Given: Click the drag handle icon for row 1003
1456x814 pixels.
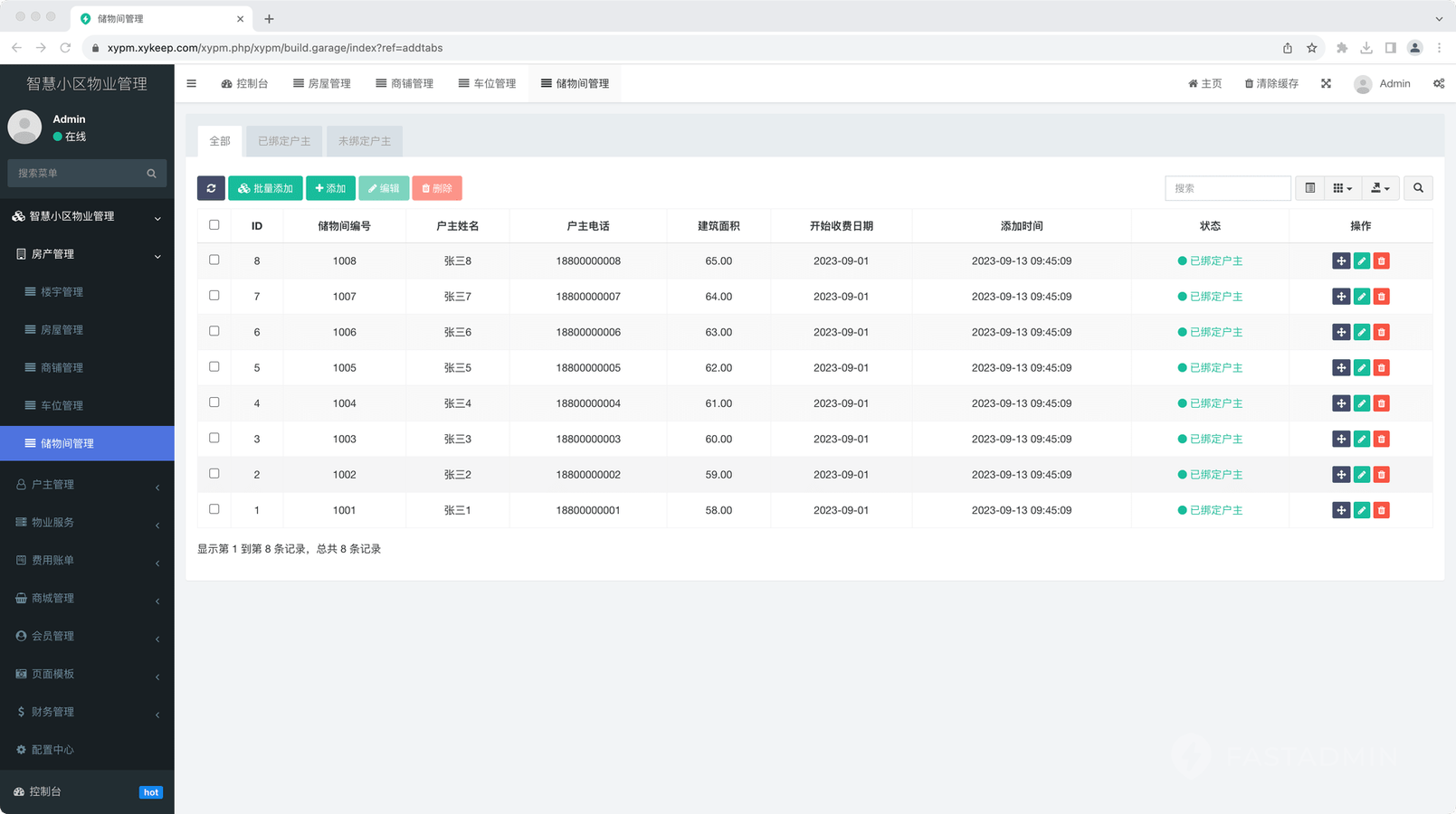Looking at the screenshot, I should click(1341, 440).
